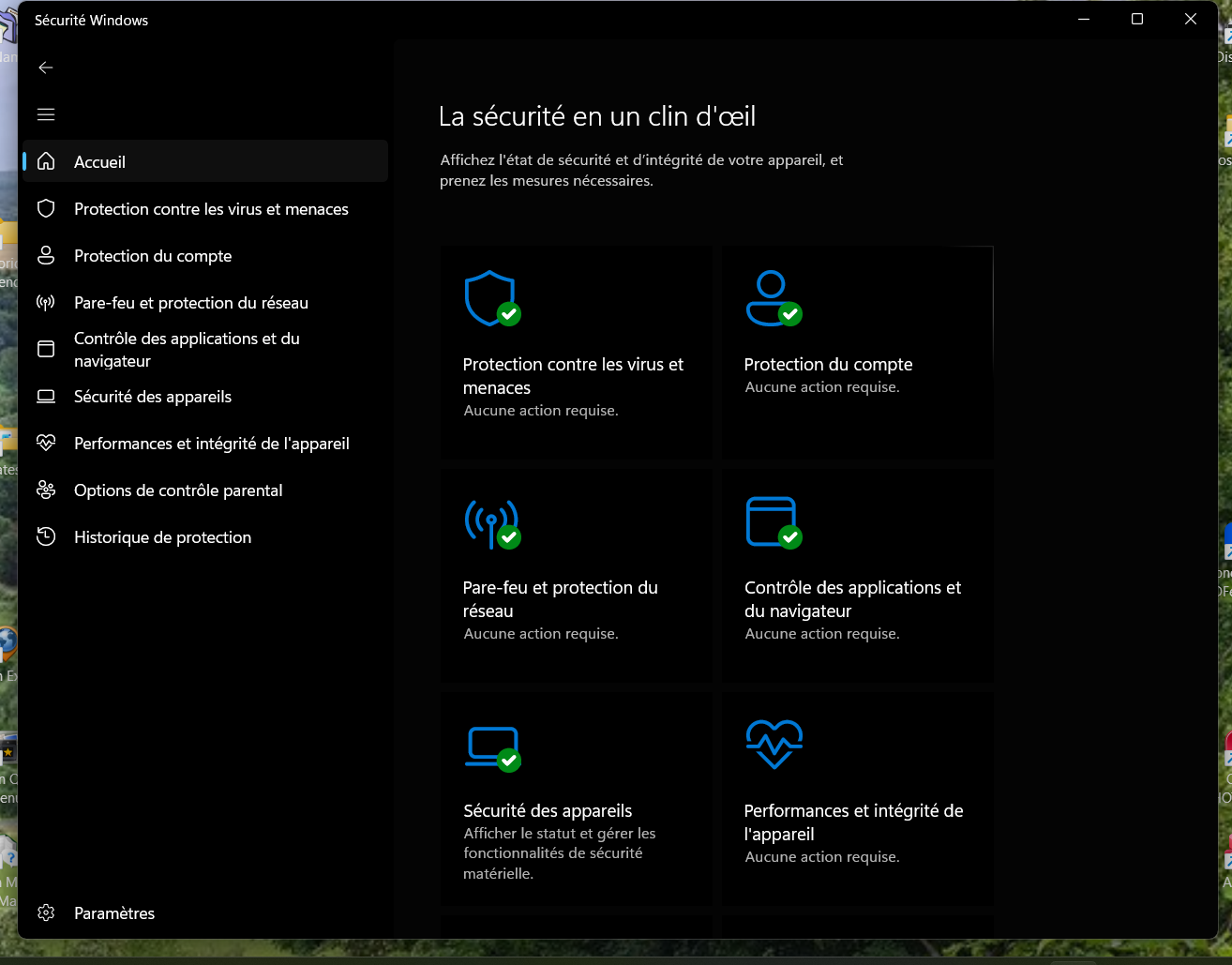Toggle the hamburger navigation menu
The image size is (1232, 965).
click(x=46, y=114)
